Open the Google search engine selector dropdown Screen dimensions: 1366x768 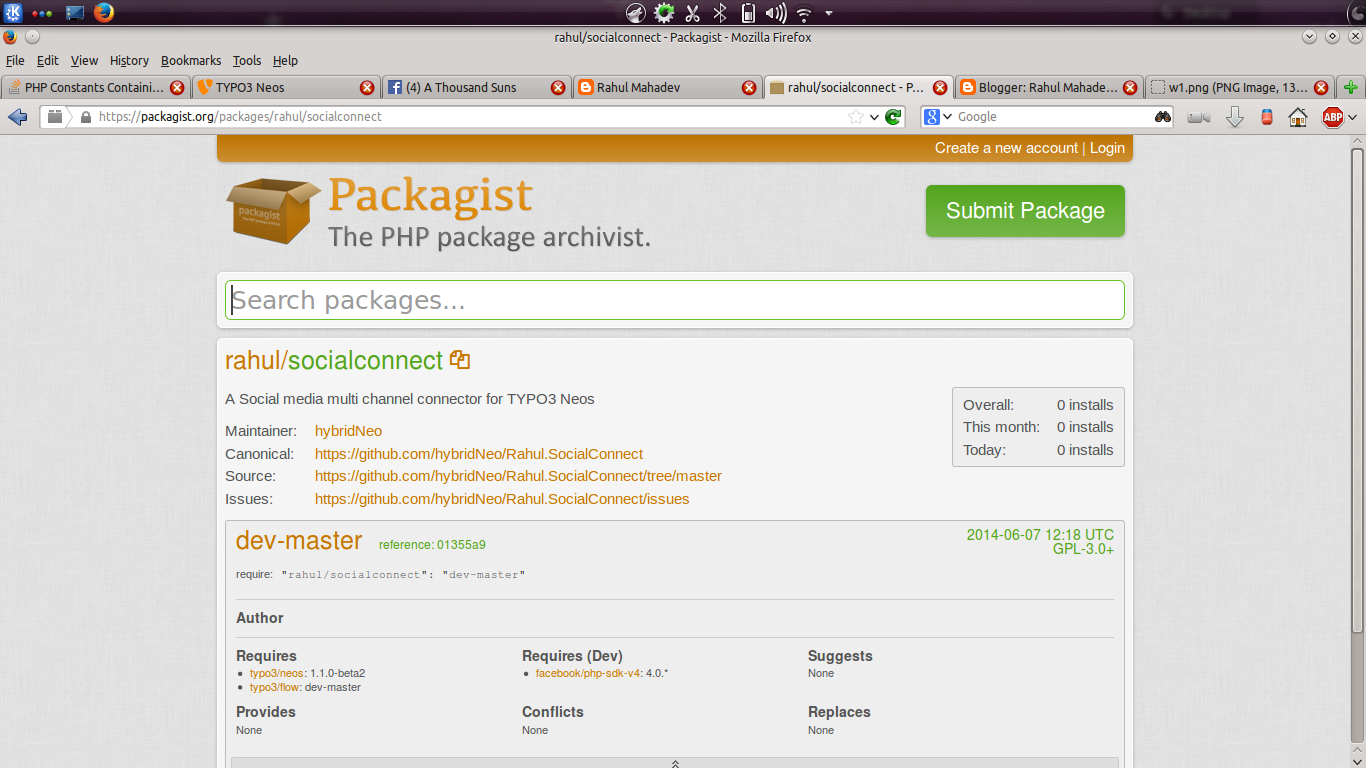[x=938, y=117]
